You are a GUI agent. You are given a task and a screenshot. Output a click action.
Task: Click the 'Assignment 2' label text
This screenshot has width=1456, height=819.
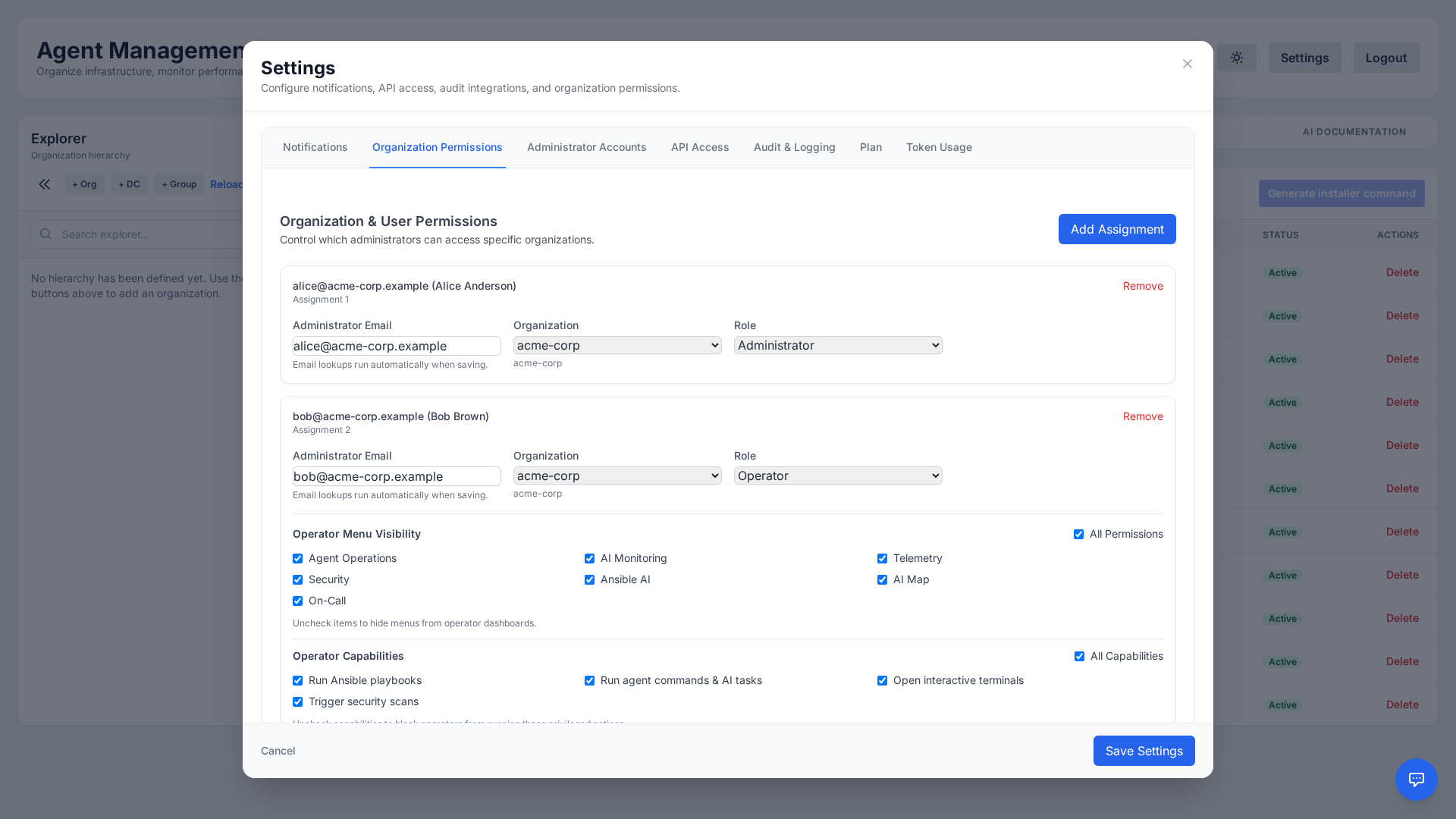pos(322,430)
